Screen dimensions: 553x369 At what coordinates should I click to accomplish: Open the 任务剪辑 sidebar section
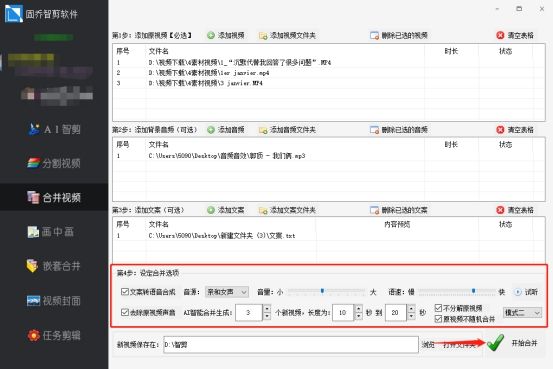[x=54, y=335]
